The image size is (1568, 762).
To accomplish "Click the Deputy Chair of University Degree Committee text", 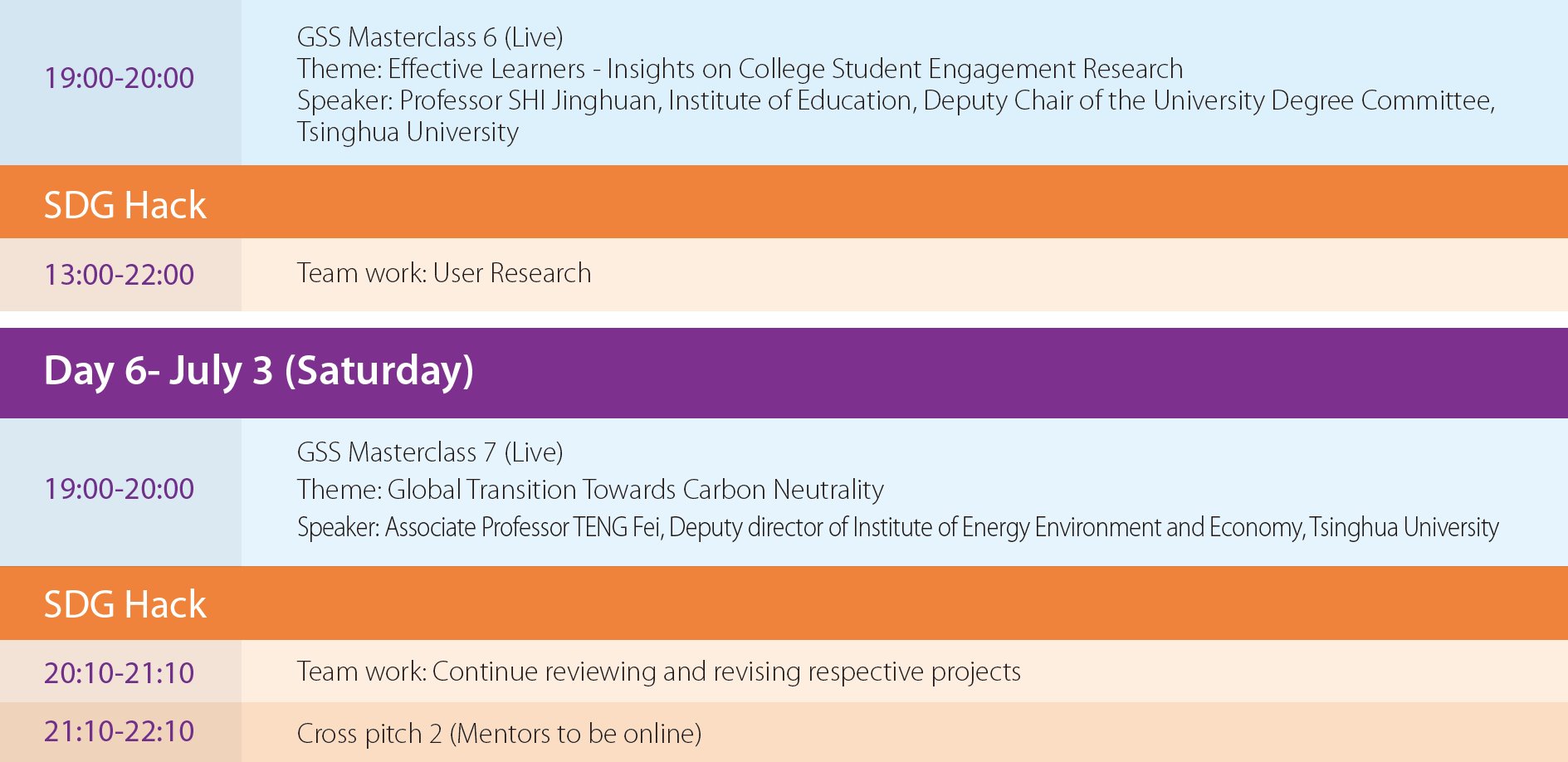I will [x=1208, y=100].
